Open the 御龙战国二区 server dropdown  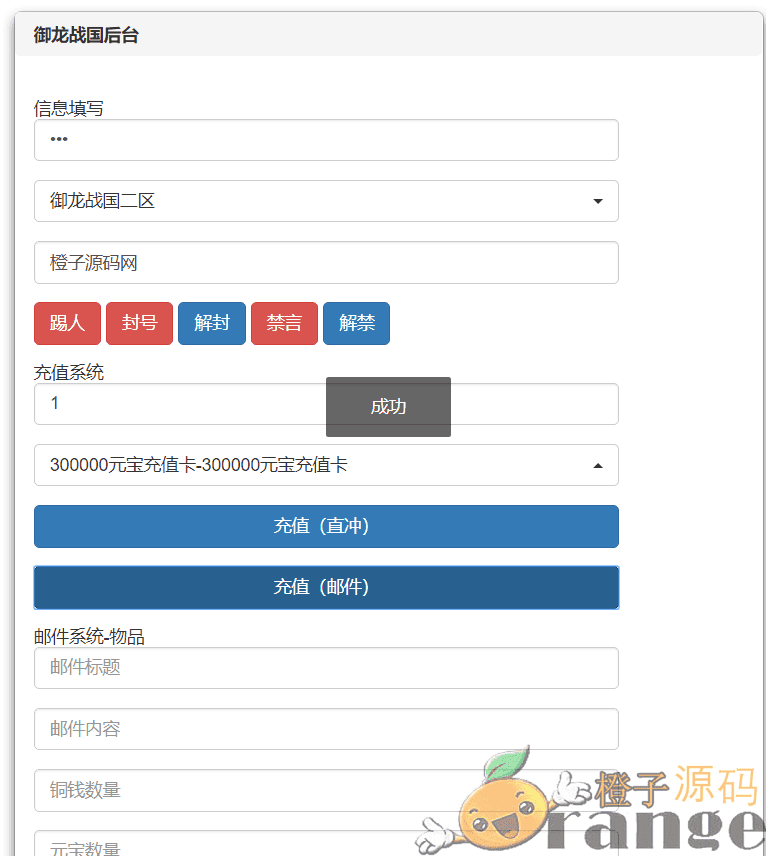[326, 201]
